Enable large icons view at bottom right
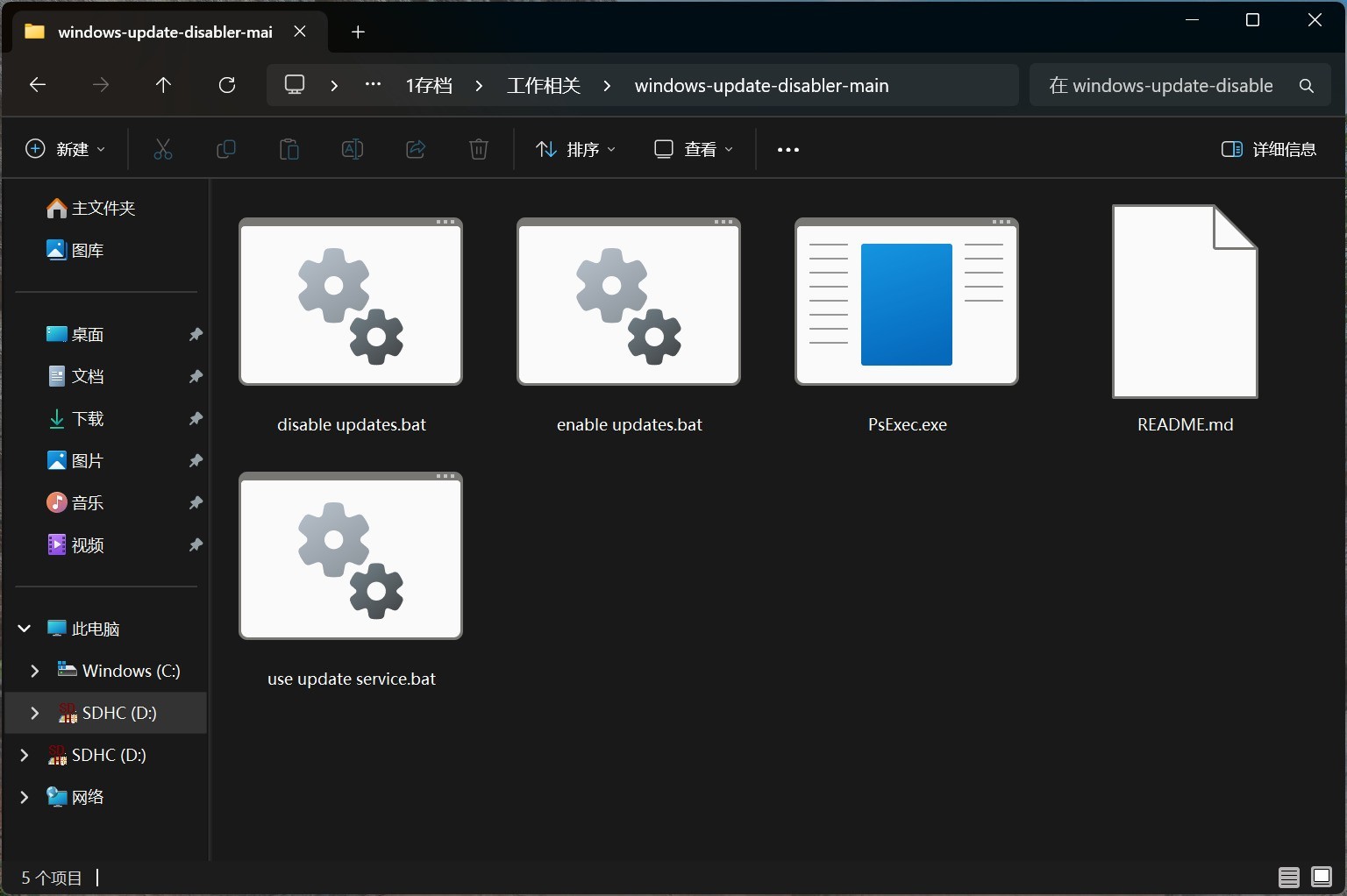 click(x=1321, y=877)
